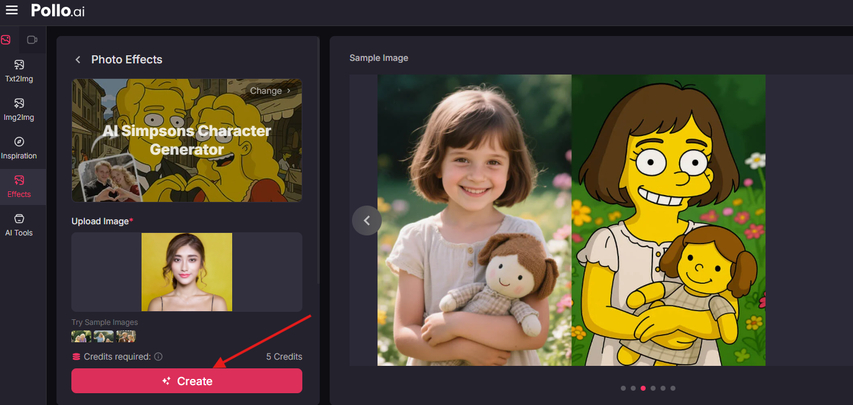Switch to the image mode tab icon
The image size is (853, 405).
[x=7, y=40]
